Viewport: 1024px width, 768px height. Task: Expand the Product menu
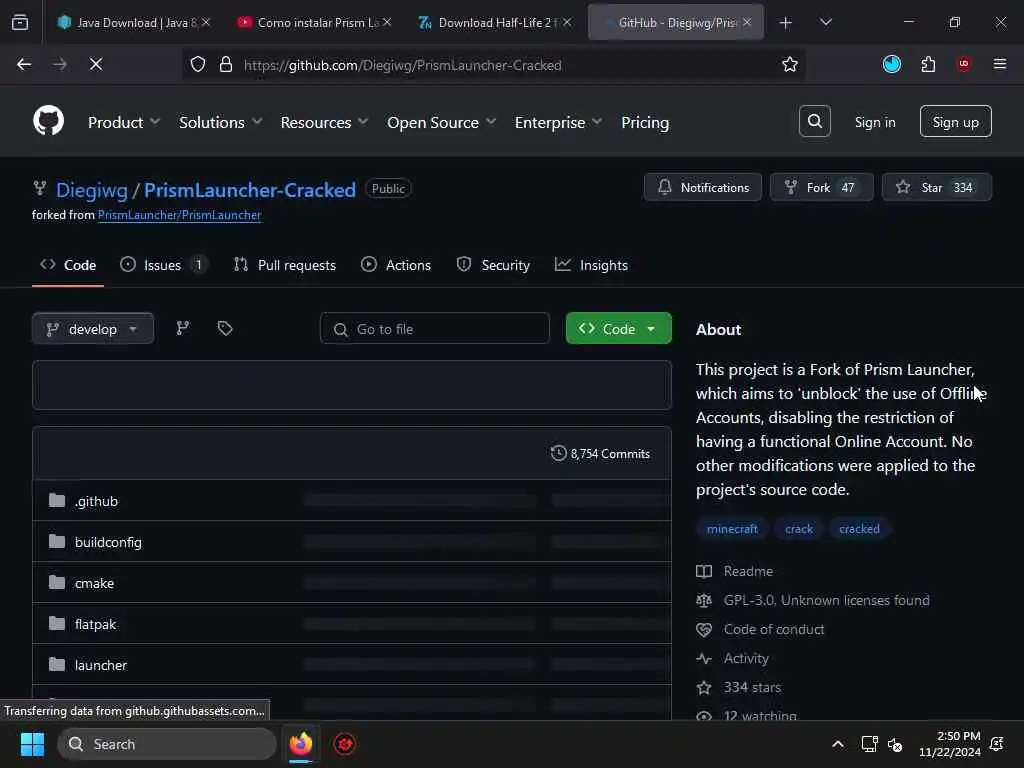[x=124, y=122]
